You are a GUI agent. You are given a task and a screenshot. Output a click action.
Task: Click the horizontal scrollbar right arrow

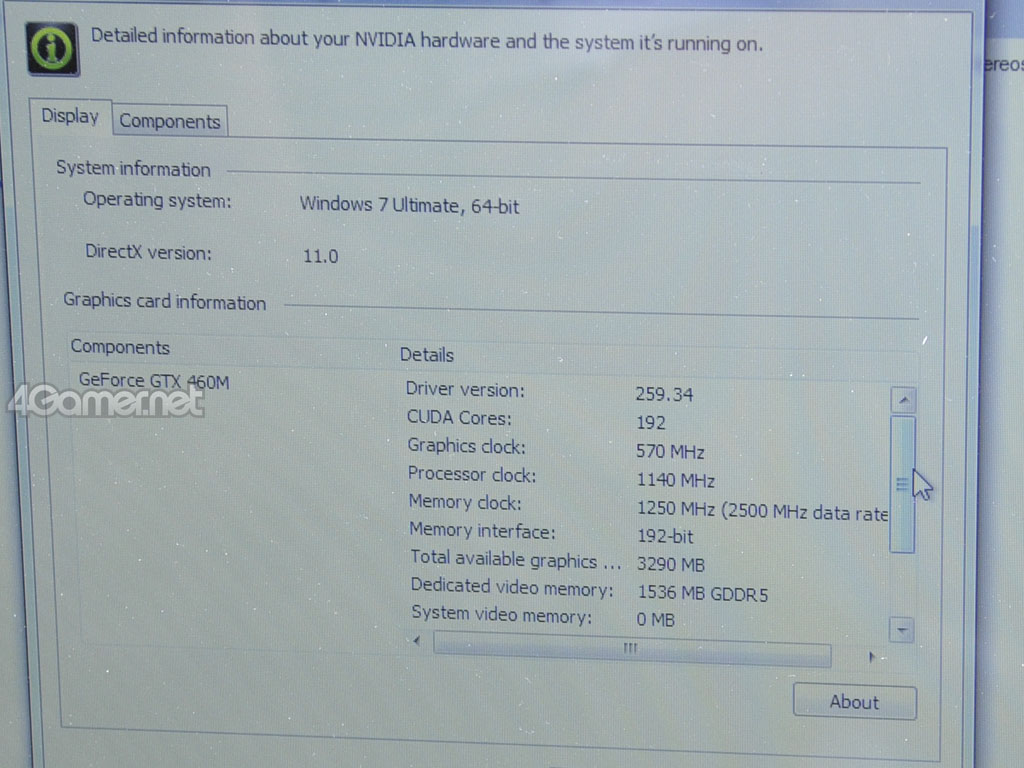(872, 657)
